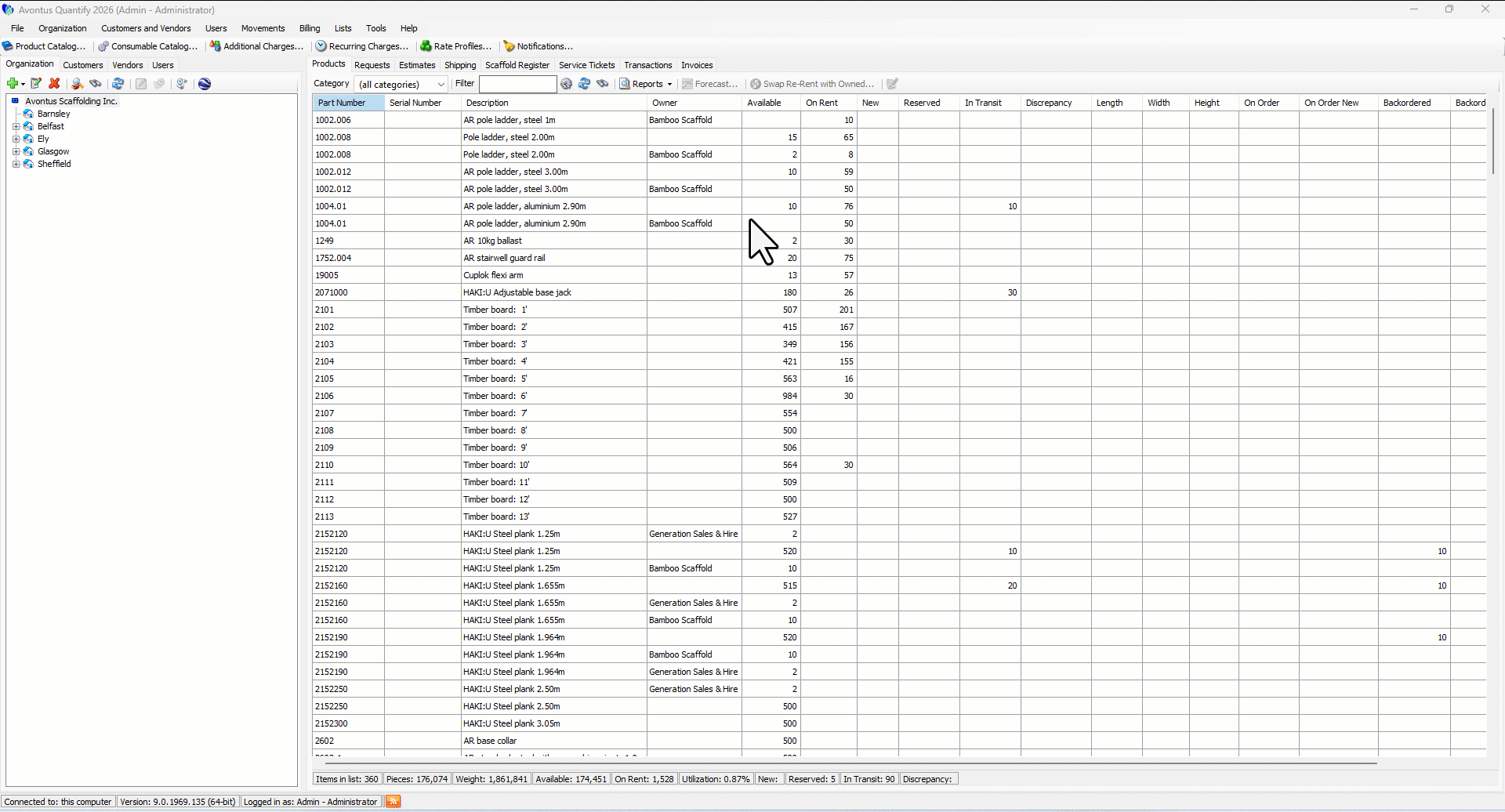Select the AR base collar row

pos(899,741)
